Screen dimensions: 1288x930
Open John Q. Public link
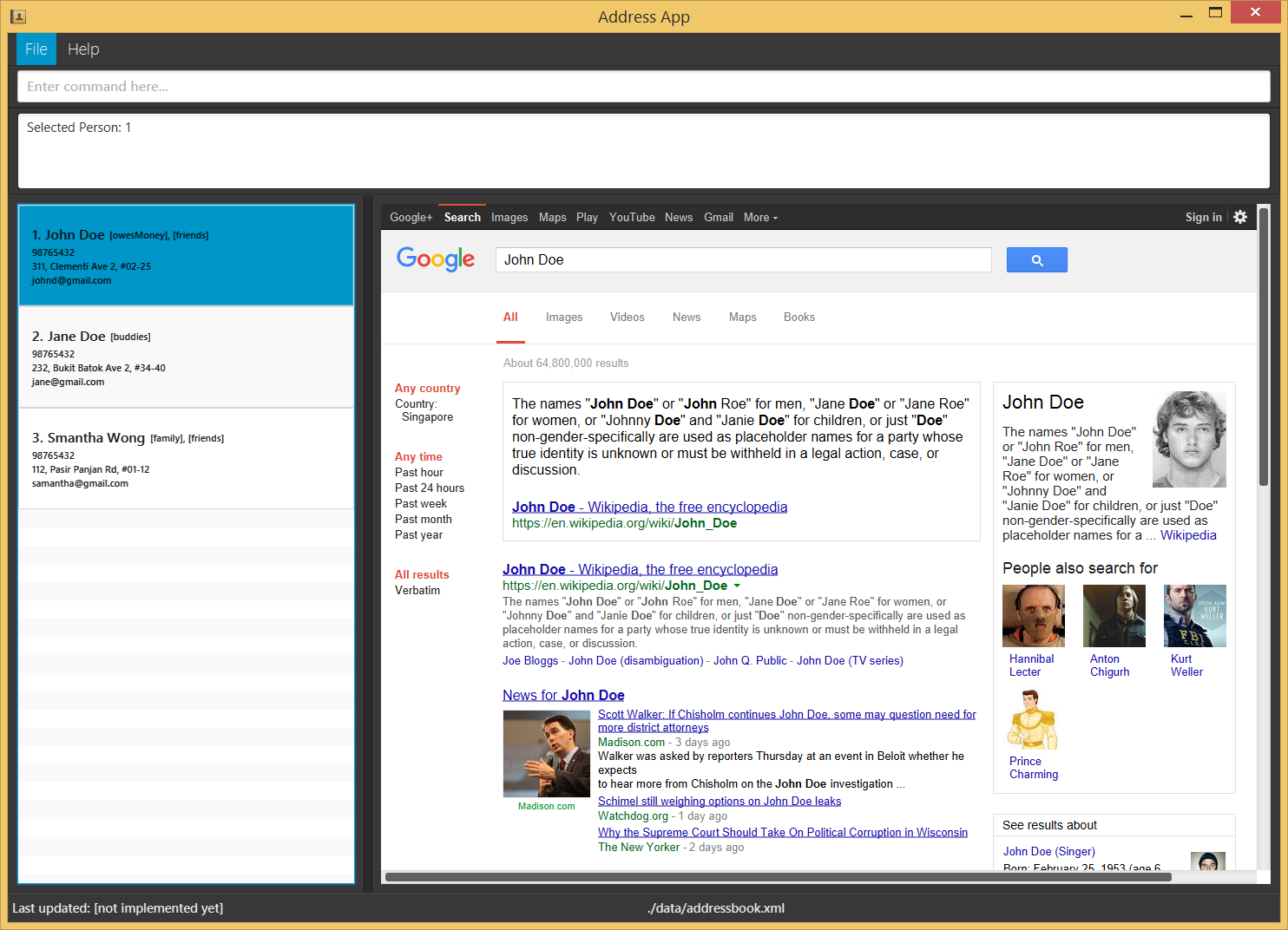pos(750,661)
